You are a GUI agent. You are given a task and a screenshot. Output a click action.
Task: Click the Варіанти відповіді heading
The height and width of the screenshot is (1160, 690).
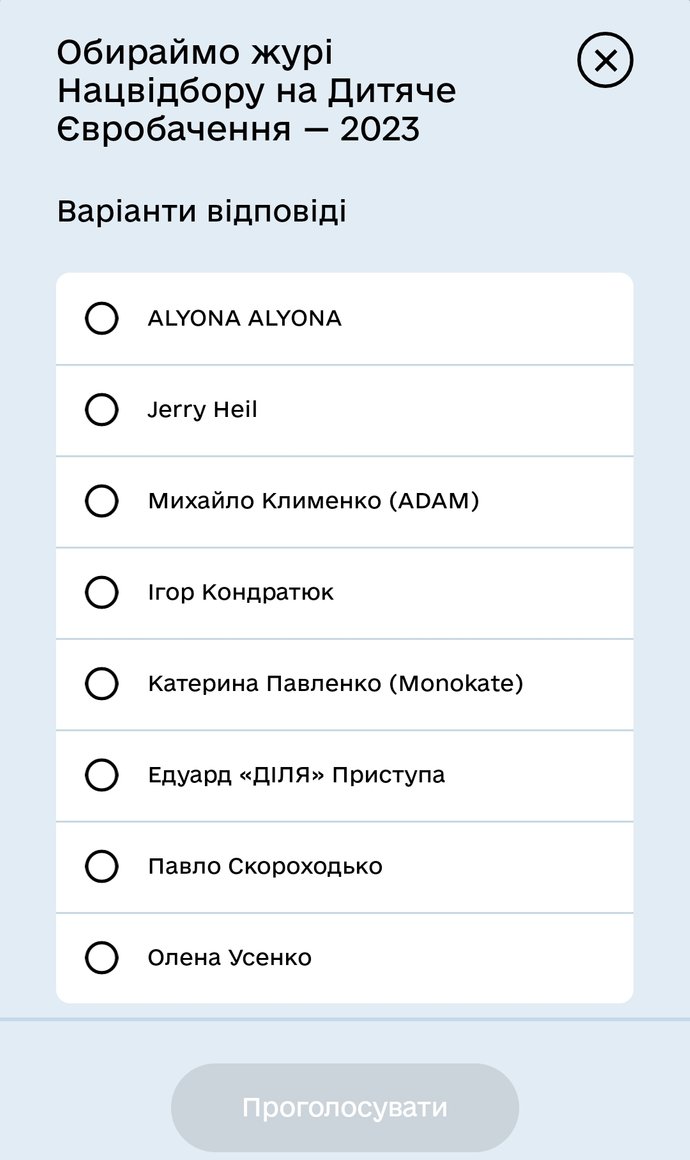[202, 212]
